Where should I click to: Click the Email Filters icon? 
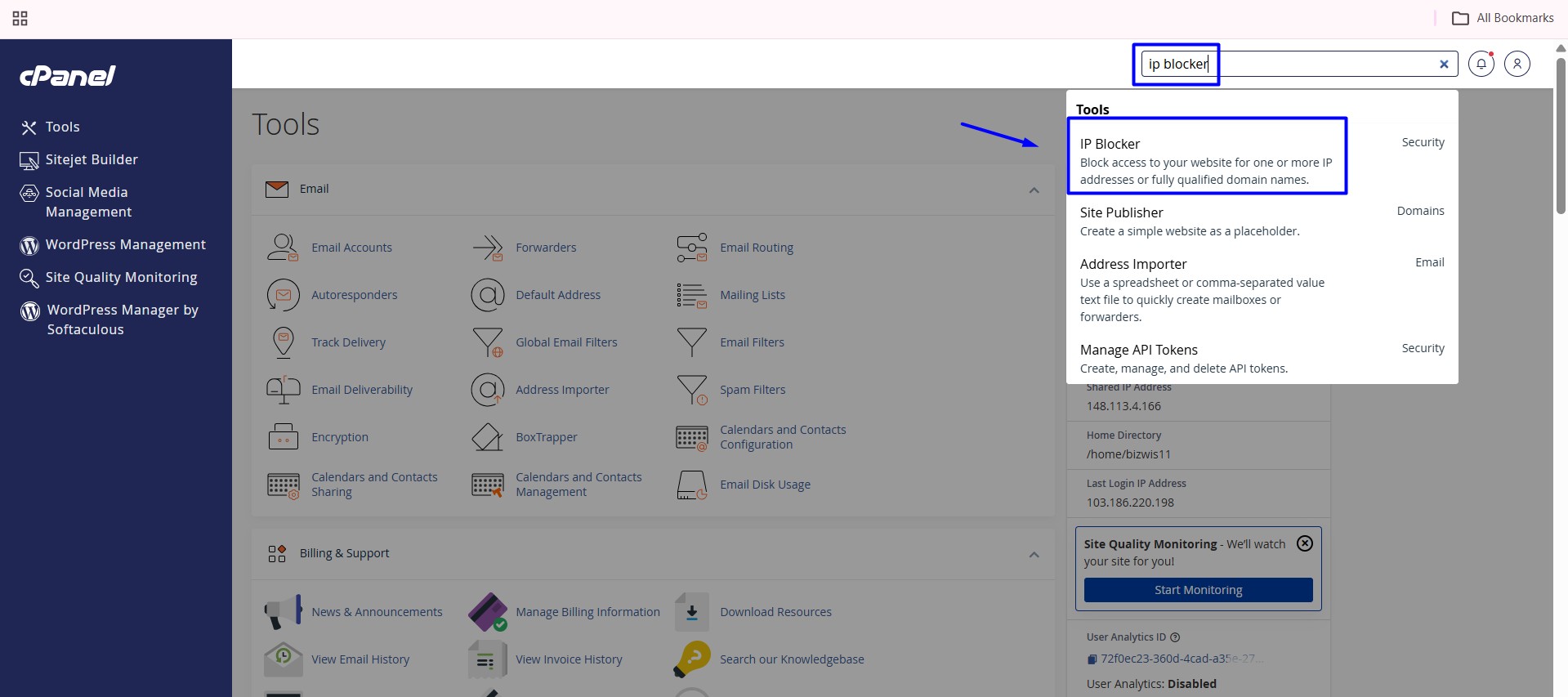pyautogui.click(x=691, y=342)
